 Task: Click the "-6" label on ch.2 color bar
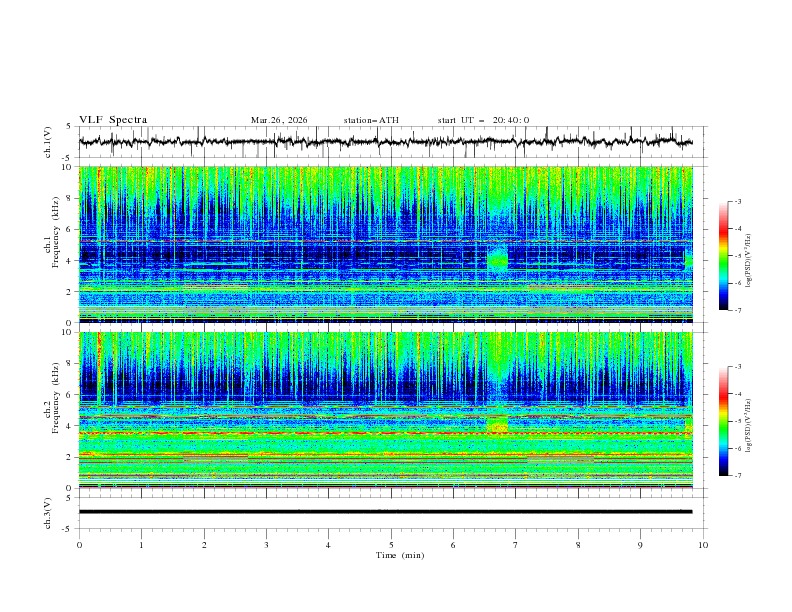pos(737,448)
